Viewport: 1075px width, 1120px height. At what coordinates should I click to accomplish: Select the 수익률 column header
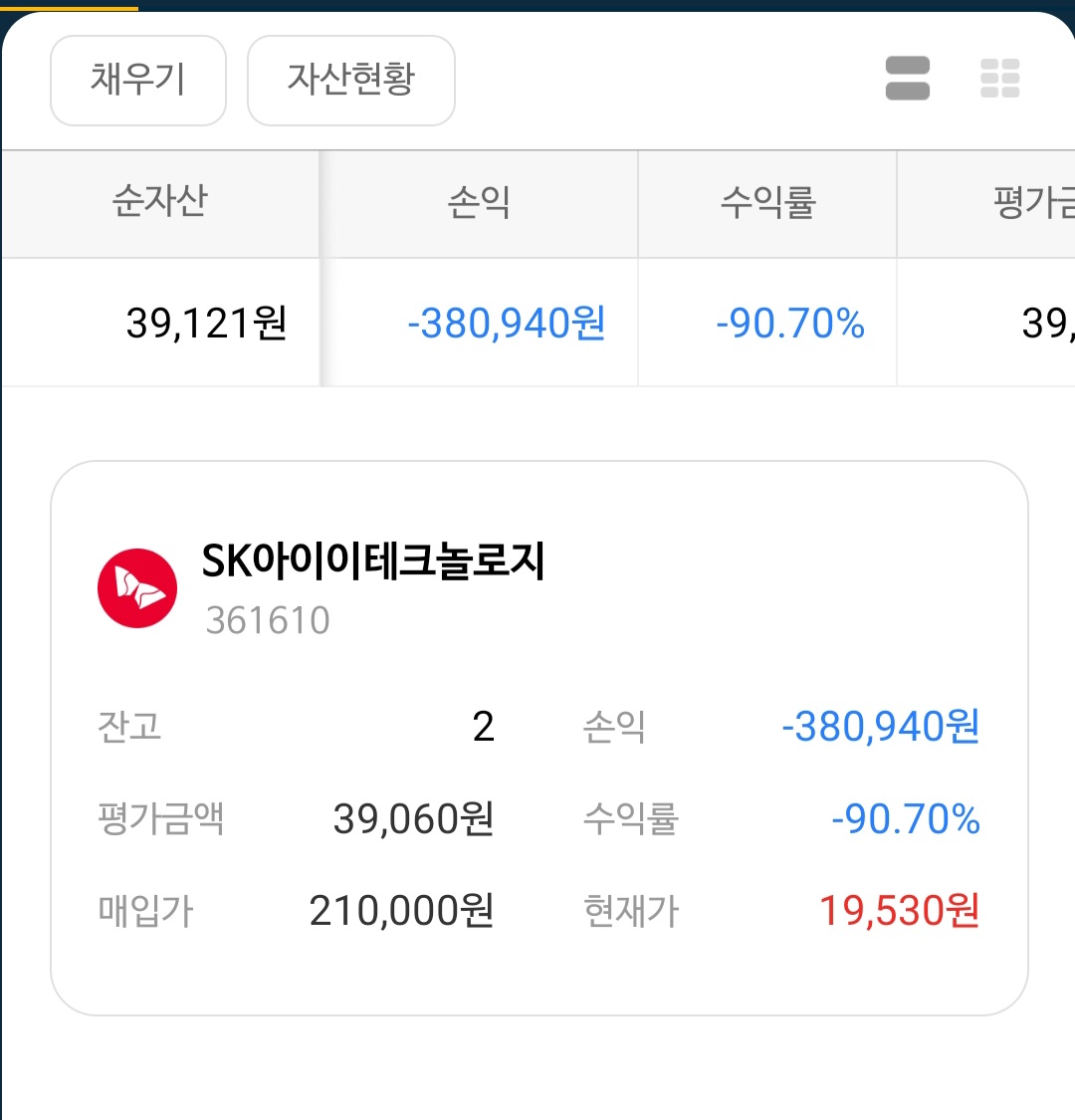(767, 203)
